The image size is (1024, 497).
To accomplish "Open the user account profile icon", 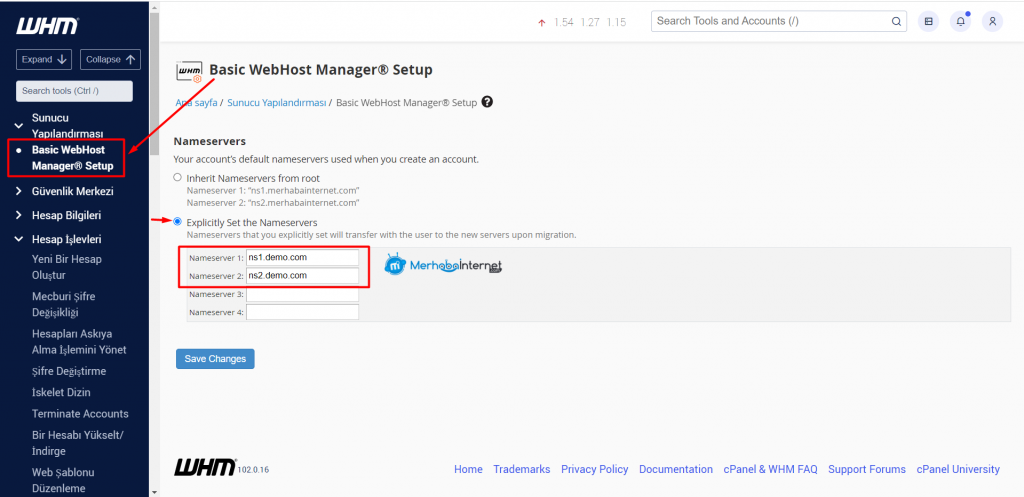I will pos(992,21).
